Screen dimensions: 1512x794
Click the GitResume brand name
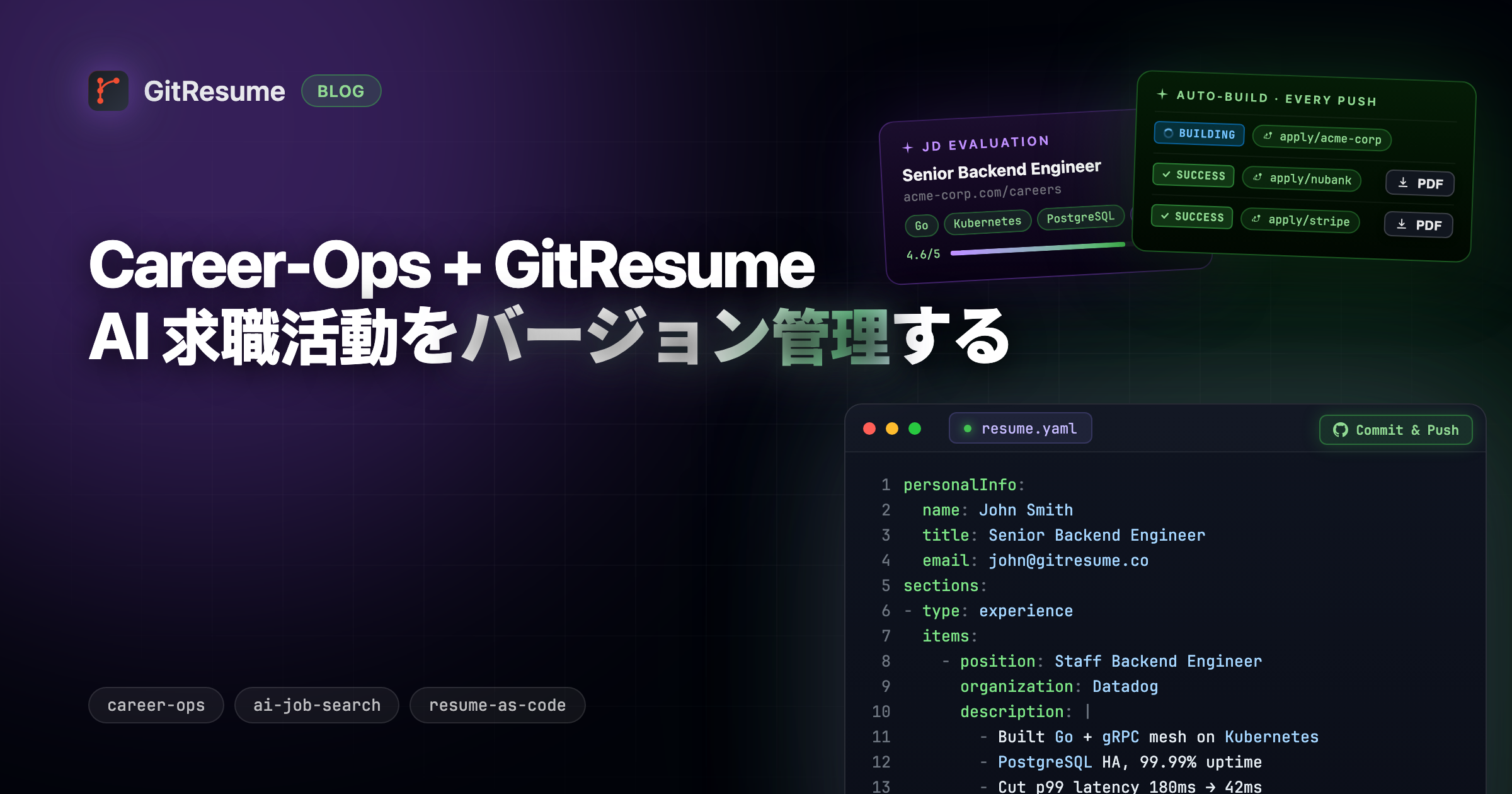(x=214, y=91)
